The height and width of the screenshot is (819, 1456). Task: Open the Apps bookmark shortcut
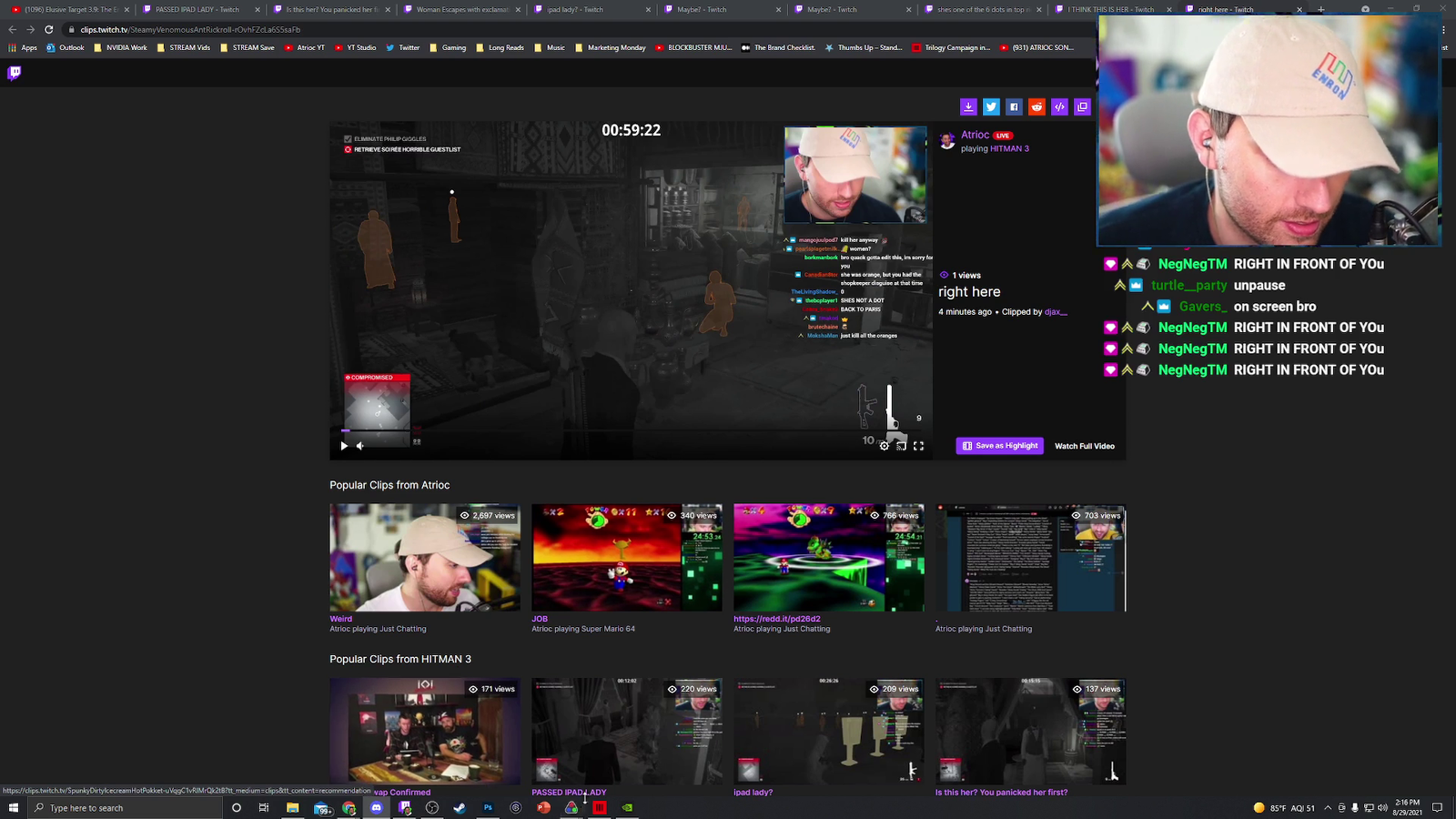pos(23,47)
